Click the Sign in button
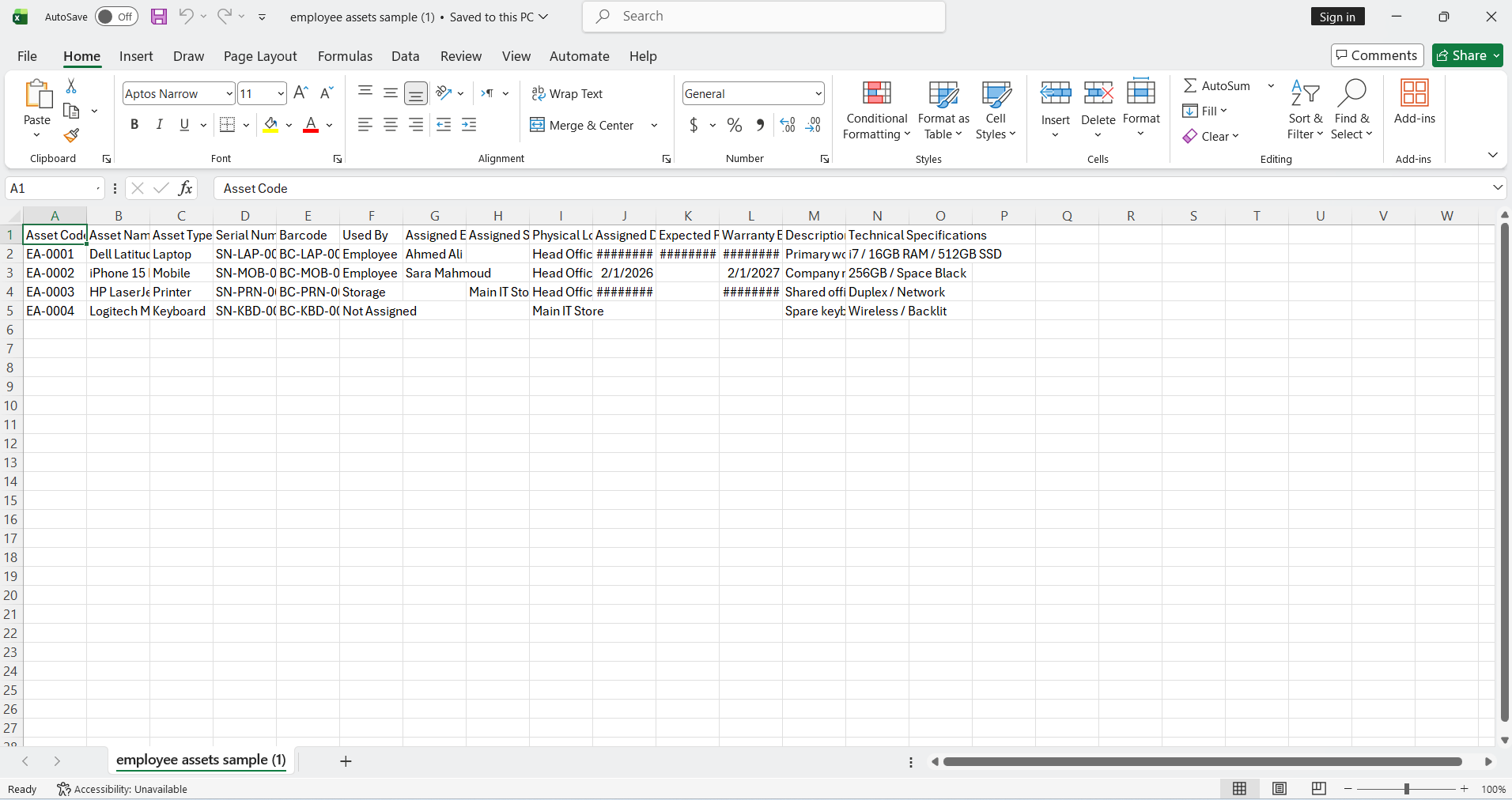Screen dimensions: 1512x800 click(x=1337, y=17)
